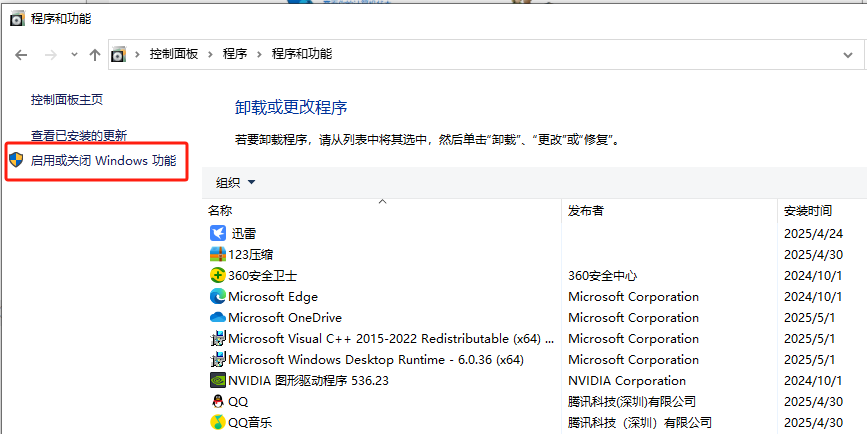Expand the chevron after 控制面板 breadcrumb

(211, 55)
